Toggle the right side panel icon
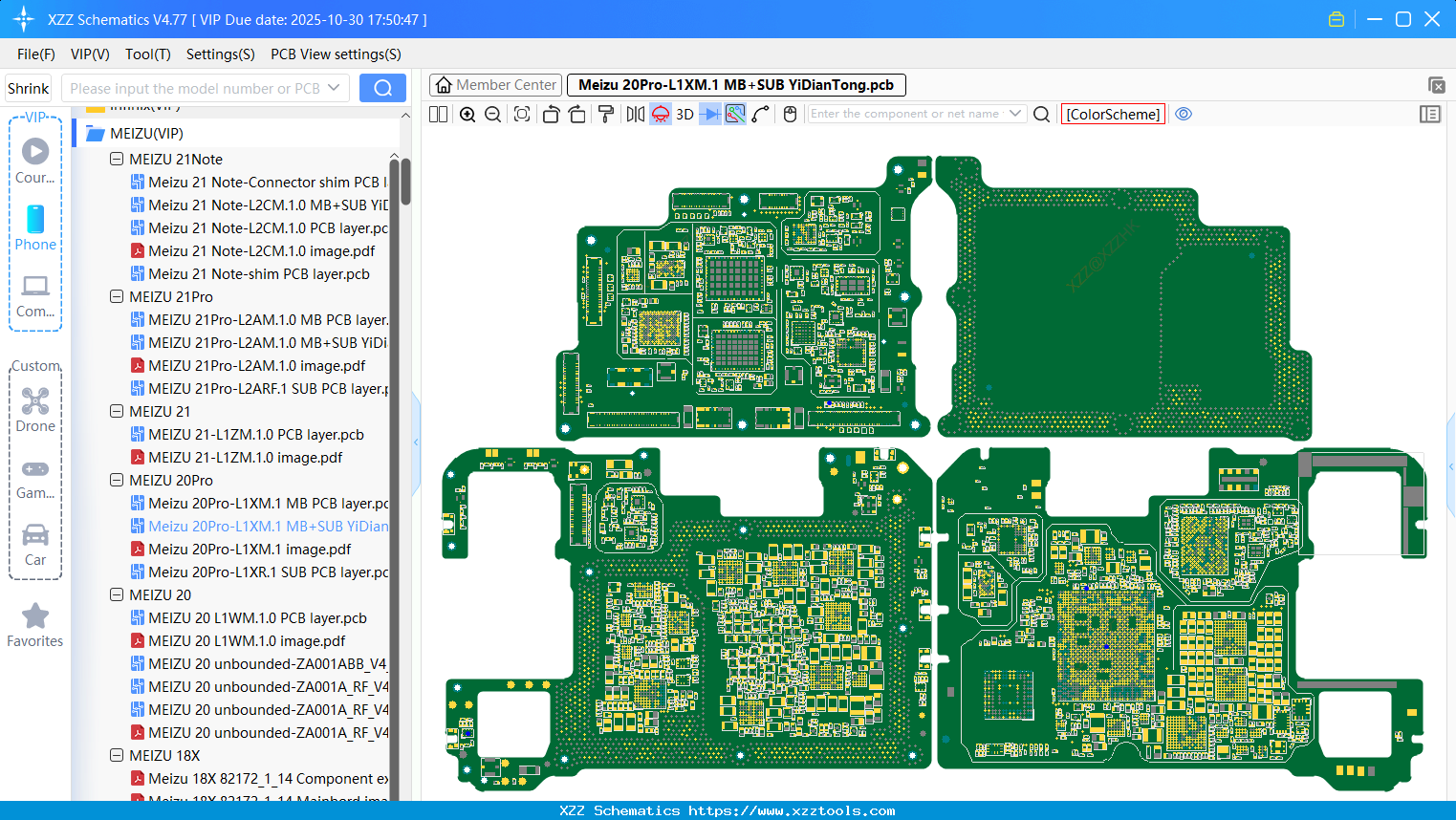This screenshot has width=1456, height=820. point(1430,115)
